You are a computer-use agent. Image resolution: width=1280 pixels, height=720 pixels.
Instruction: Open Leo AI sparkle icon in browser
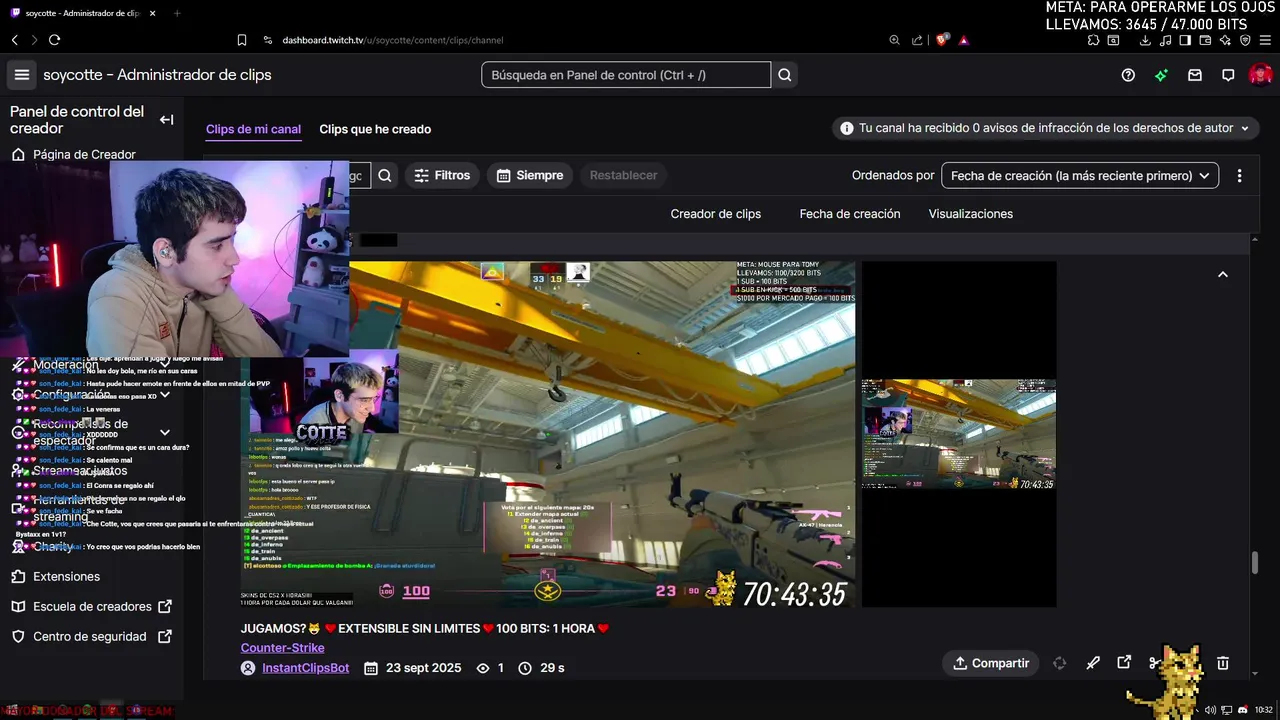coord(1225,40)
